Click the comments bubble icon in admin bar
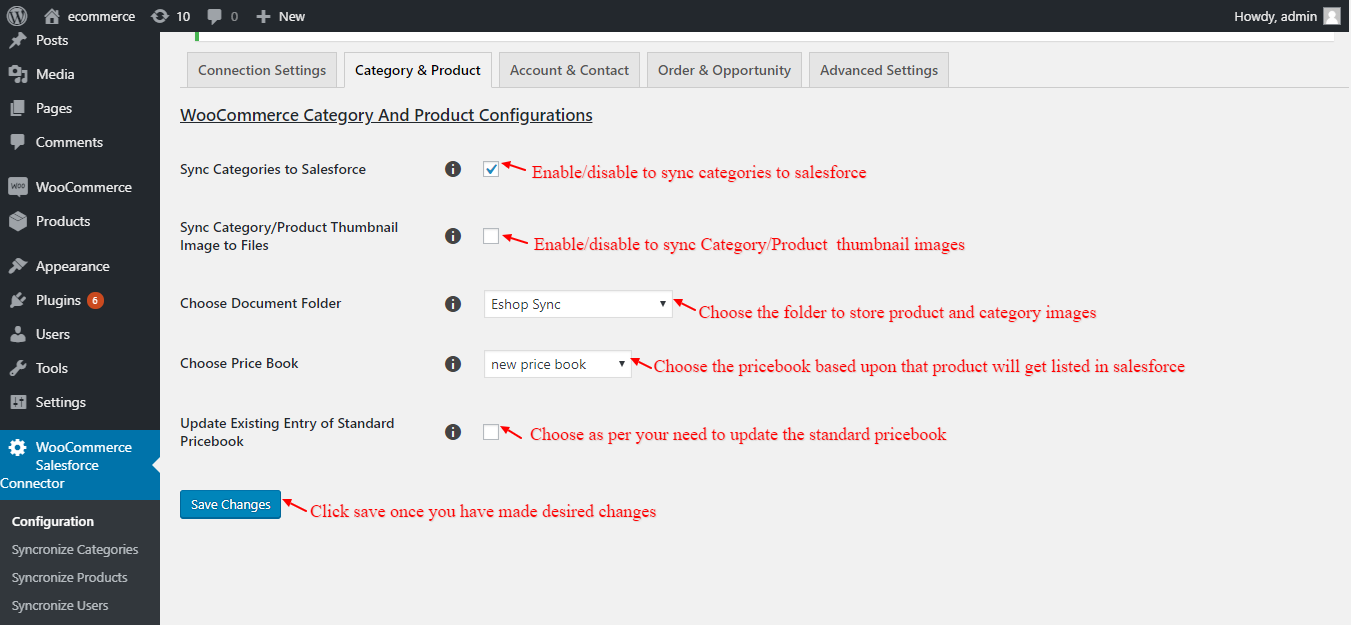 (x=215, y=16)
